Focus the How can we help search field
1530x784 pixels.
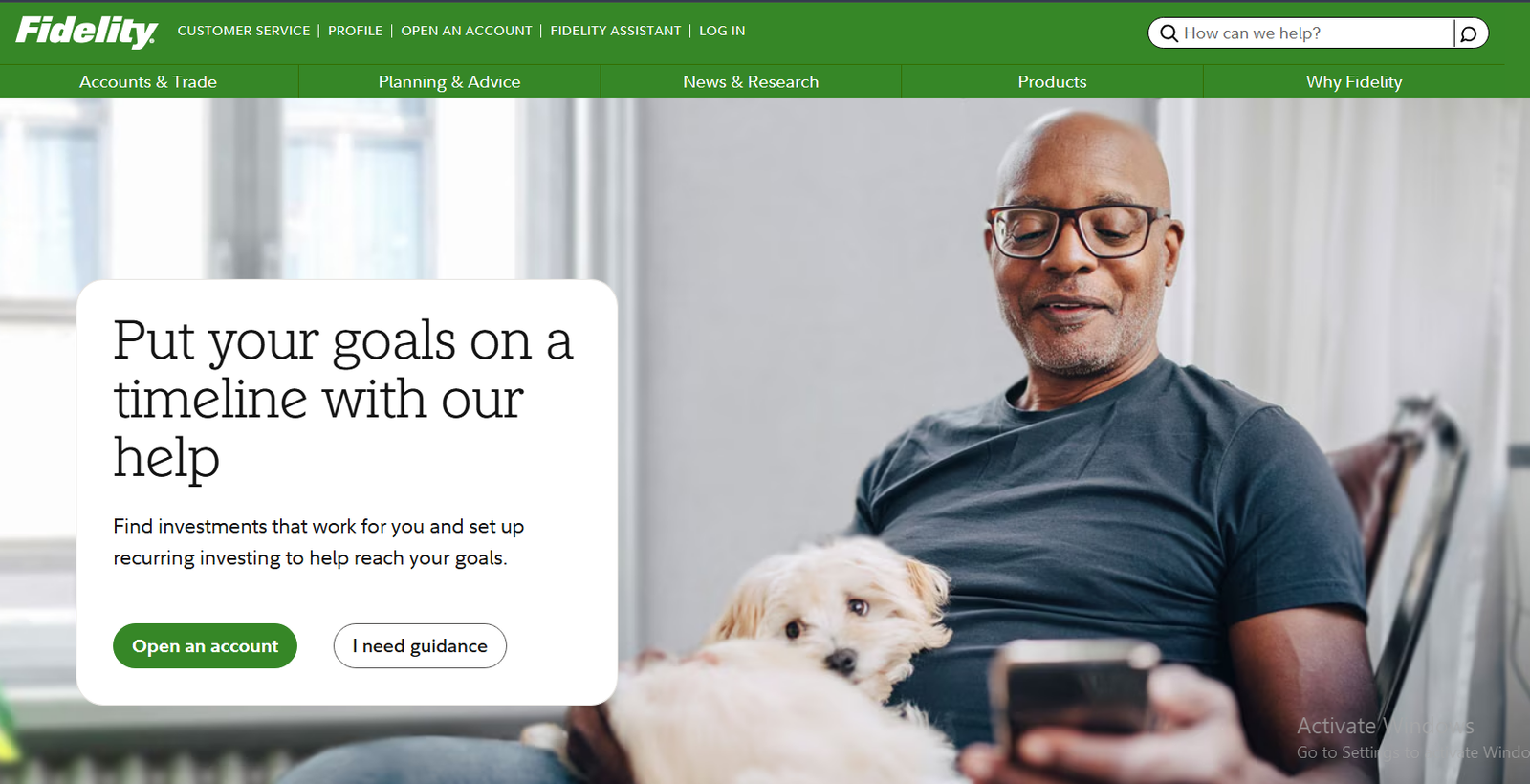click(1315, 33)
